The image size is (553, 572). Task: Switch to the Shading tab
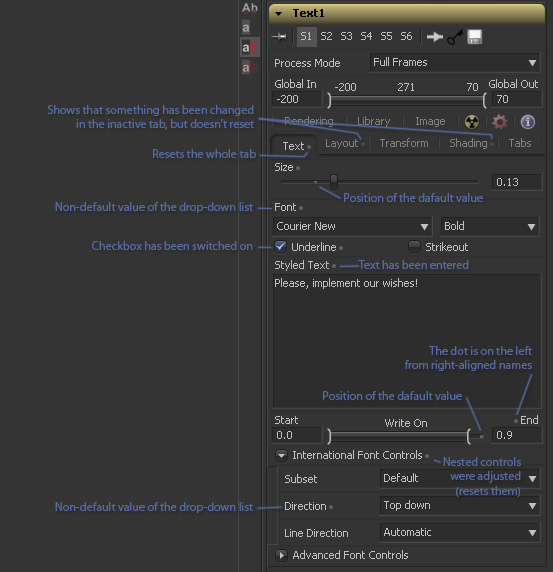click(468, 143)
